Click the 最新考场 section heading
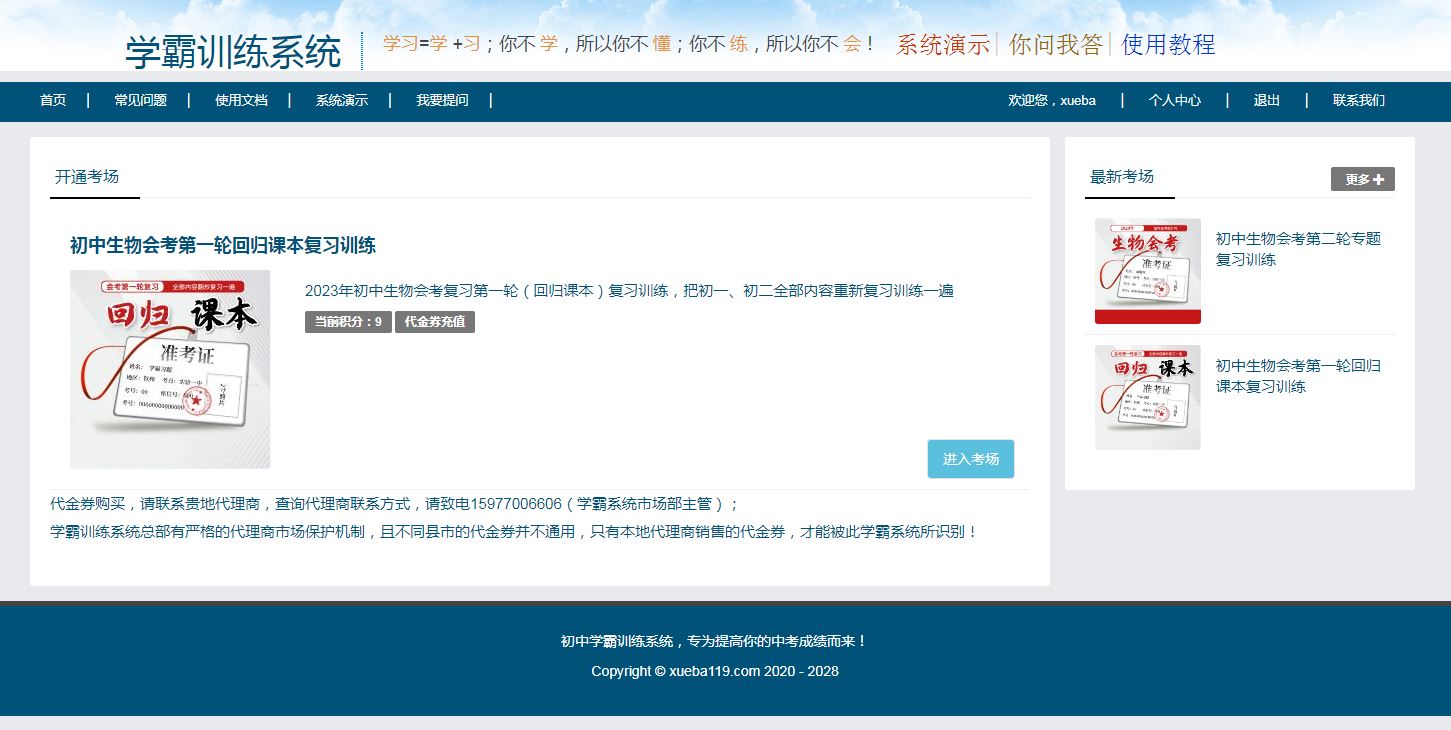Image resolution: width=1451 pixels, height=730 pixels. tap(1120, 177)
